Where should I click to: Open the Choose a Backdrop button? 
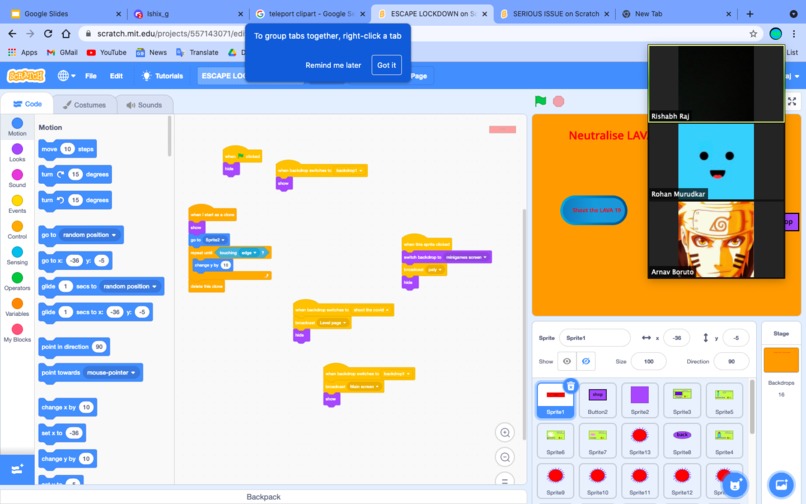tap(781, 484)
